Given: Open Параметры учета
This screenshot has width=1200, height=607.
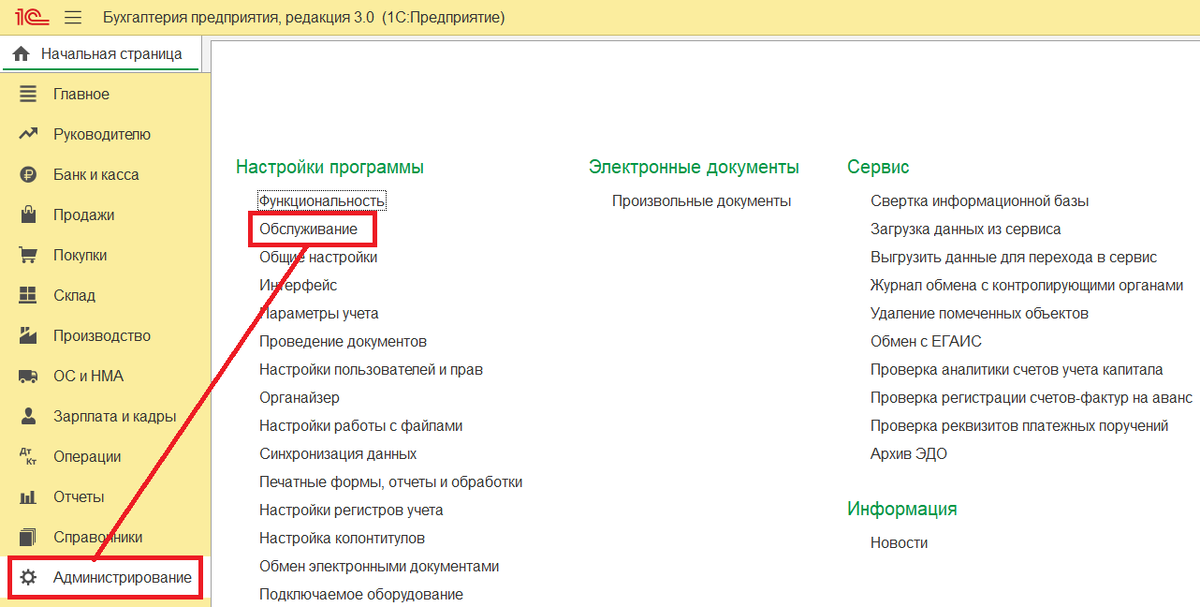Looking at the screenshot, I should tap(319, 313).
